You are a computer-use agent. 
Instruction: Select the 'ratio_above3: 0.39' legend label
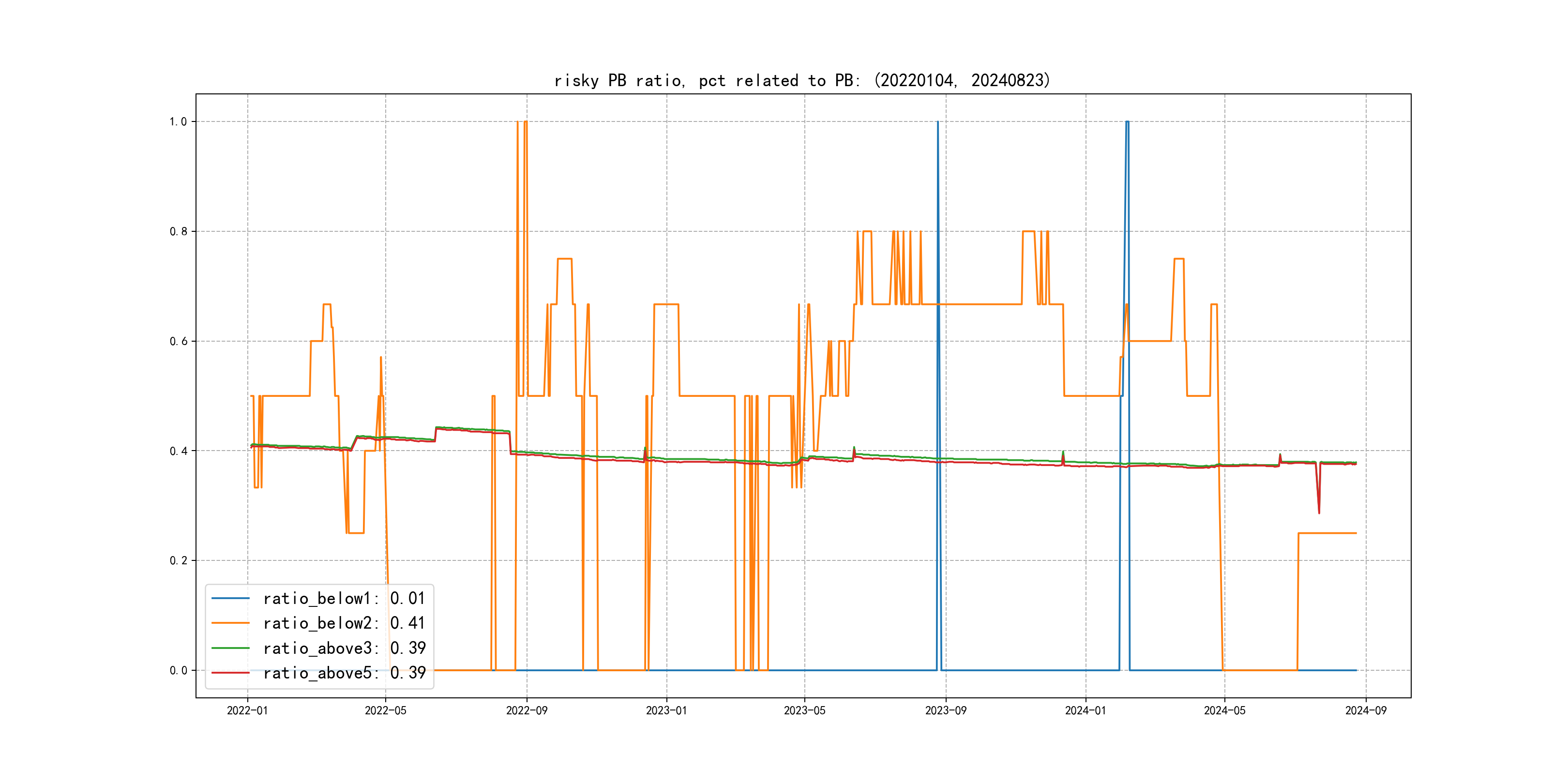(x=344, y=648)
